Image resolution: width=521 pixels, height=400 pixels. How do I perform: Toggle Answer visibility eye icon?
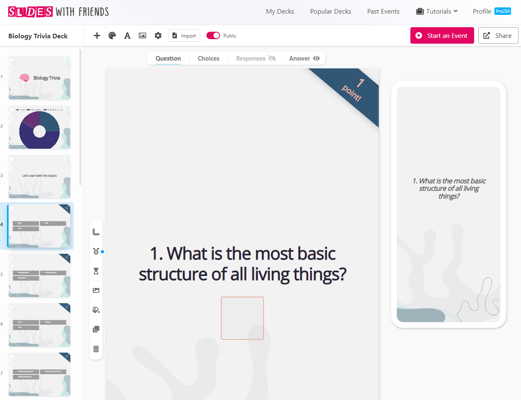[316, 58]
